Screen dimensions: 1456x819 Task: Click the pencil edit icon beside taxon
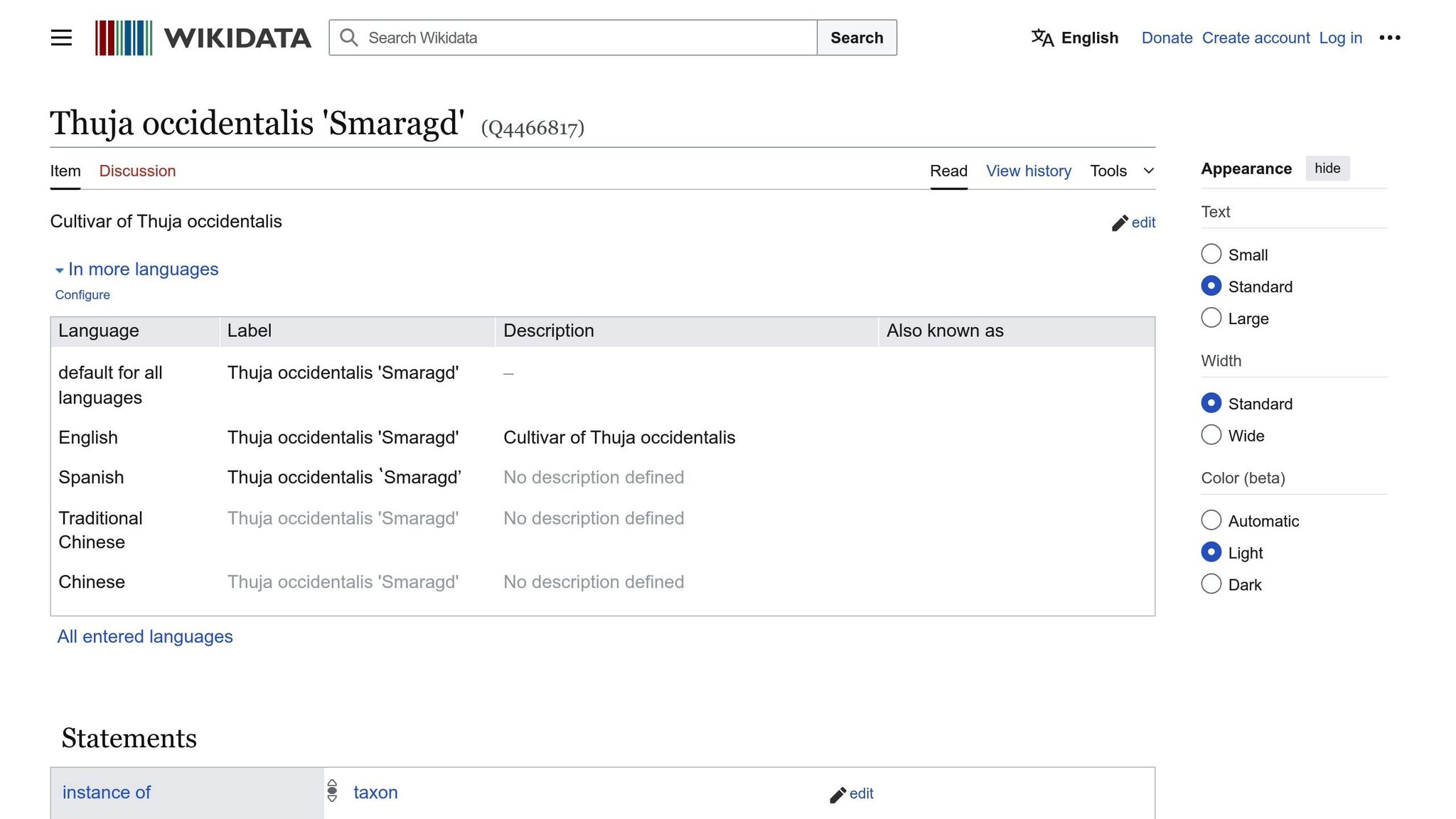[x=837, y=794]
